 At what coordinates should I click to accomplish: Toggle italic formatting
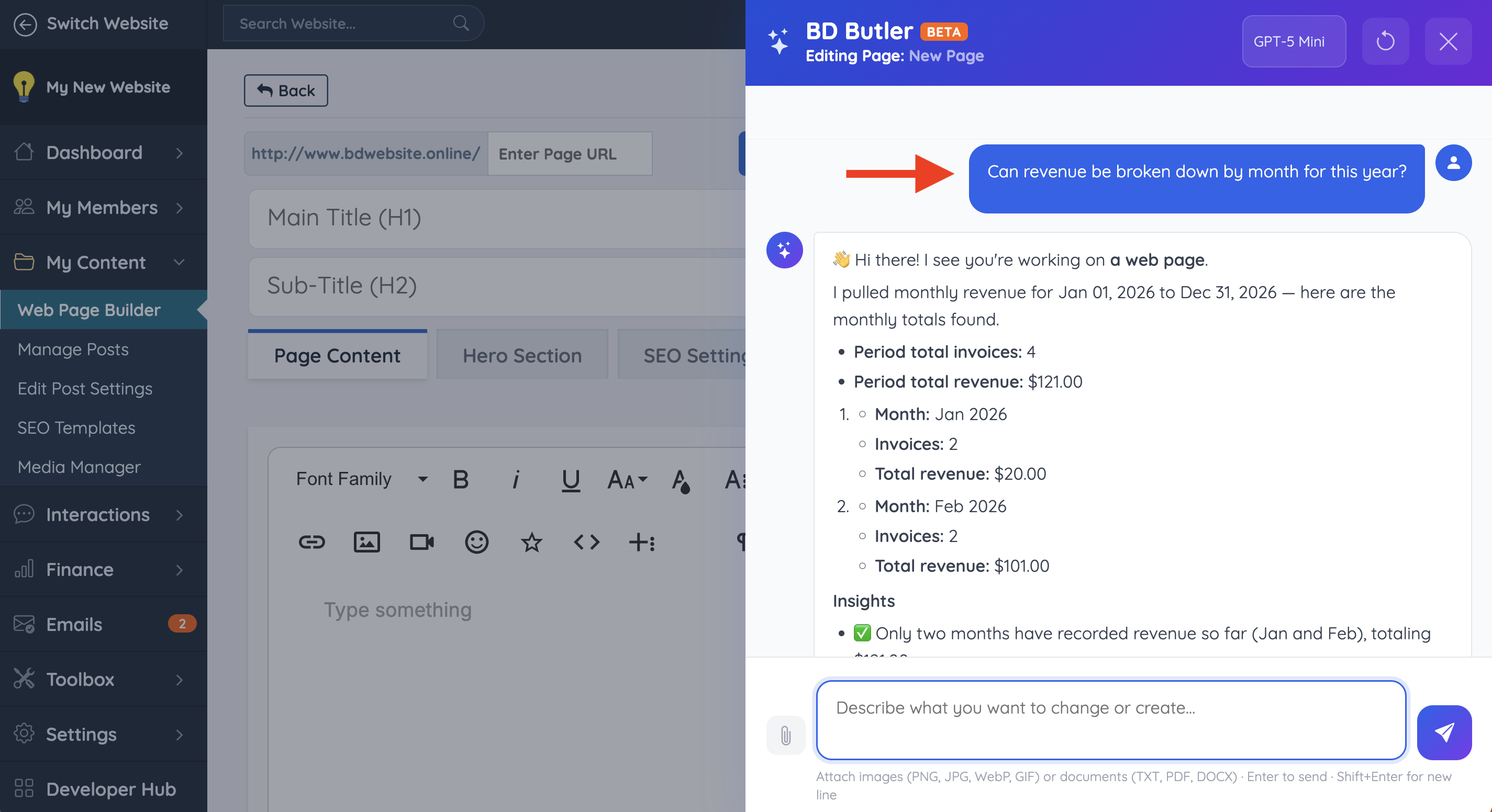click(x=516, y=479)
